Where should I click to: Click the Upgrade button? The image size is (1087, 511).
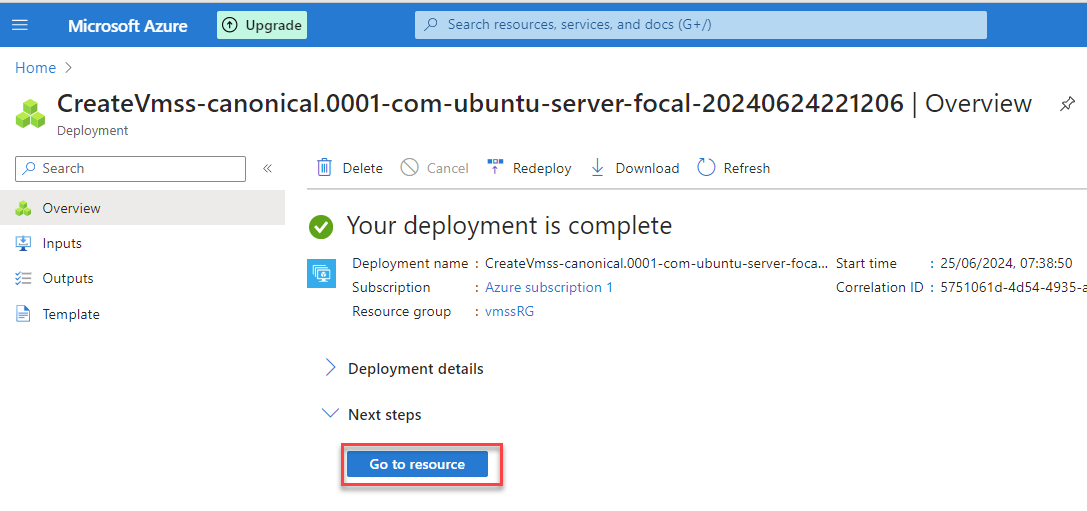click(262, 25)
